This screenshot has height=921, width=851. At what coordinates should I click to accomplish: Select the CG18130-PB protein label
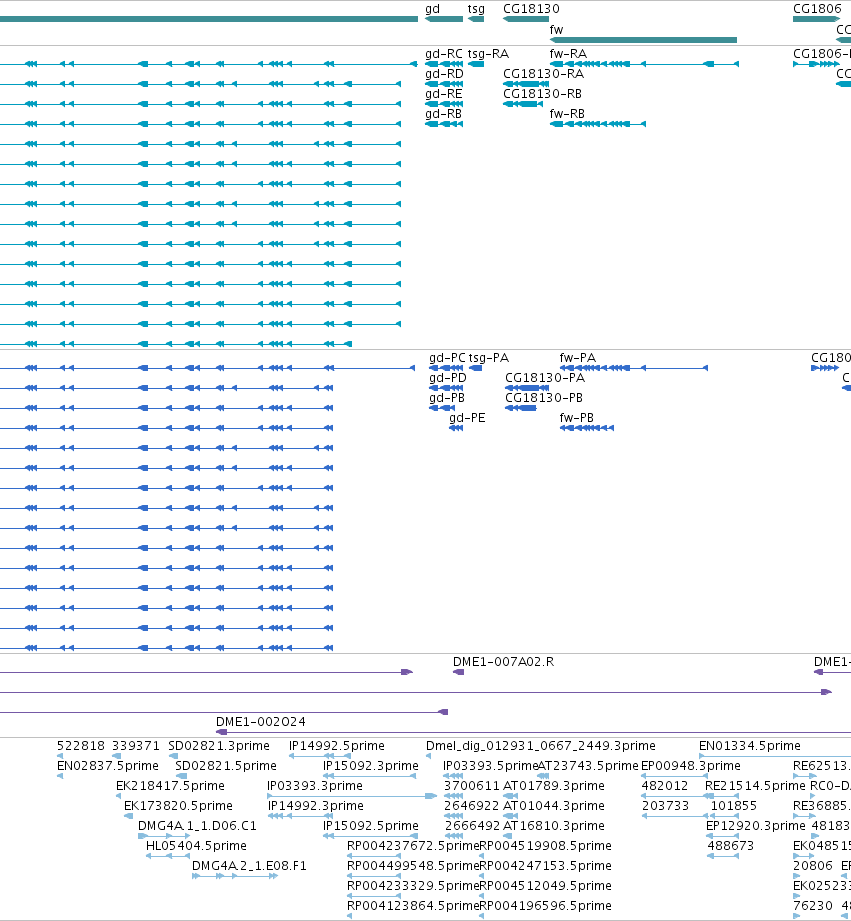tap(544, 398)
